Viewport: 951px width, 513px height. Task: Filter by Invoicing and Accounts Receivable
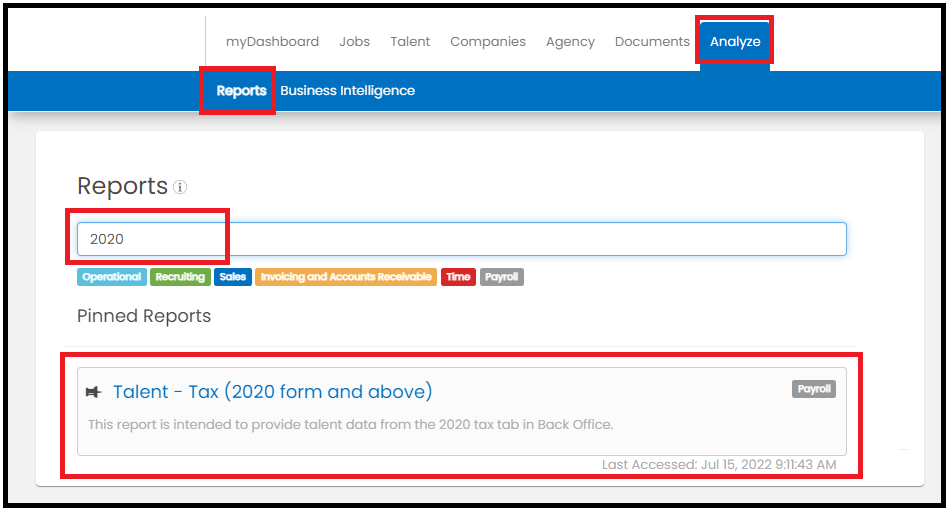(x=346, y=277)
